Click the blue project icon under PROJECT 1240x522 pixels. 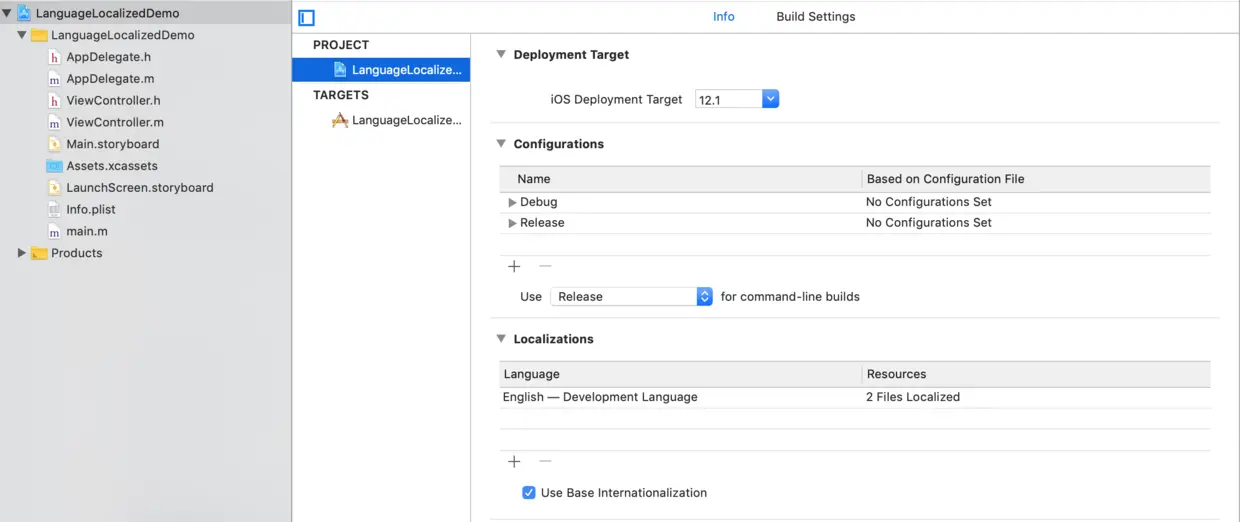[x=340, y=70]
